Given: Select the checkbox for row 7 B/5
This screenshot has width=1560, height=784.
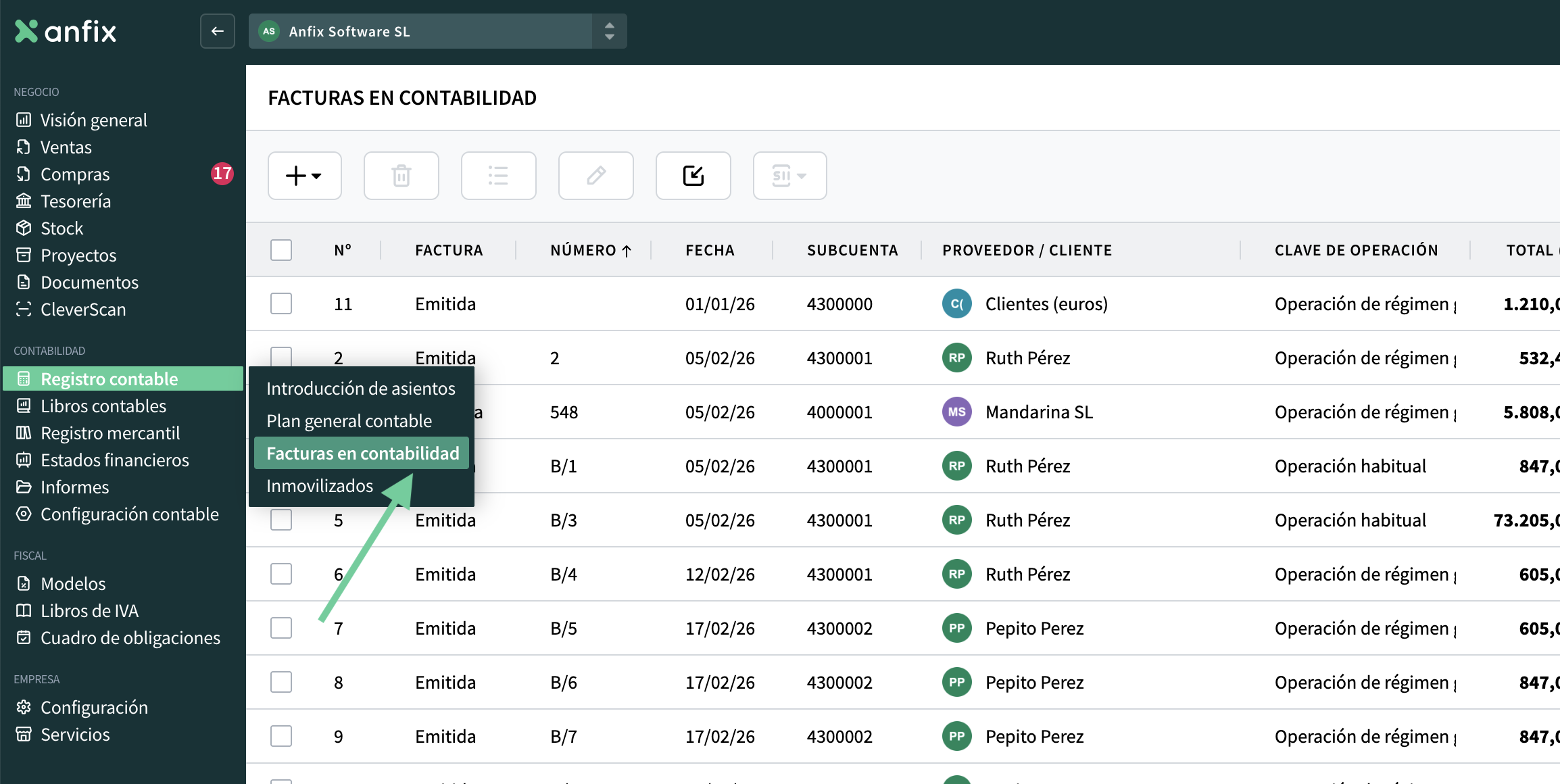Looking at the screenshot, I should point(281,628).
